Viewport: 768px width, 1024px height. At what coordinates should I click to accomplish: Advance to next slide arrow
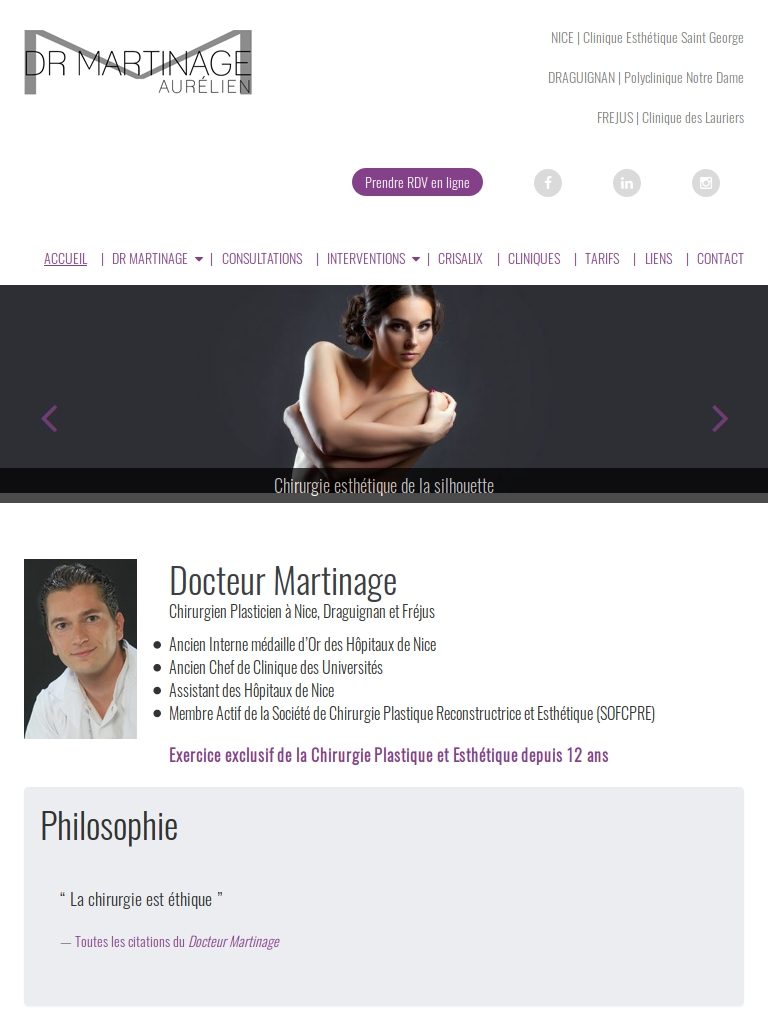pos(720,419)
